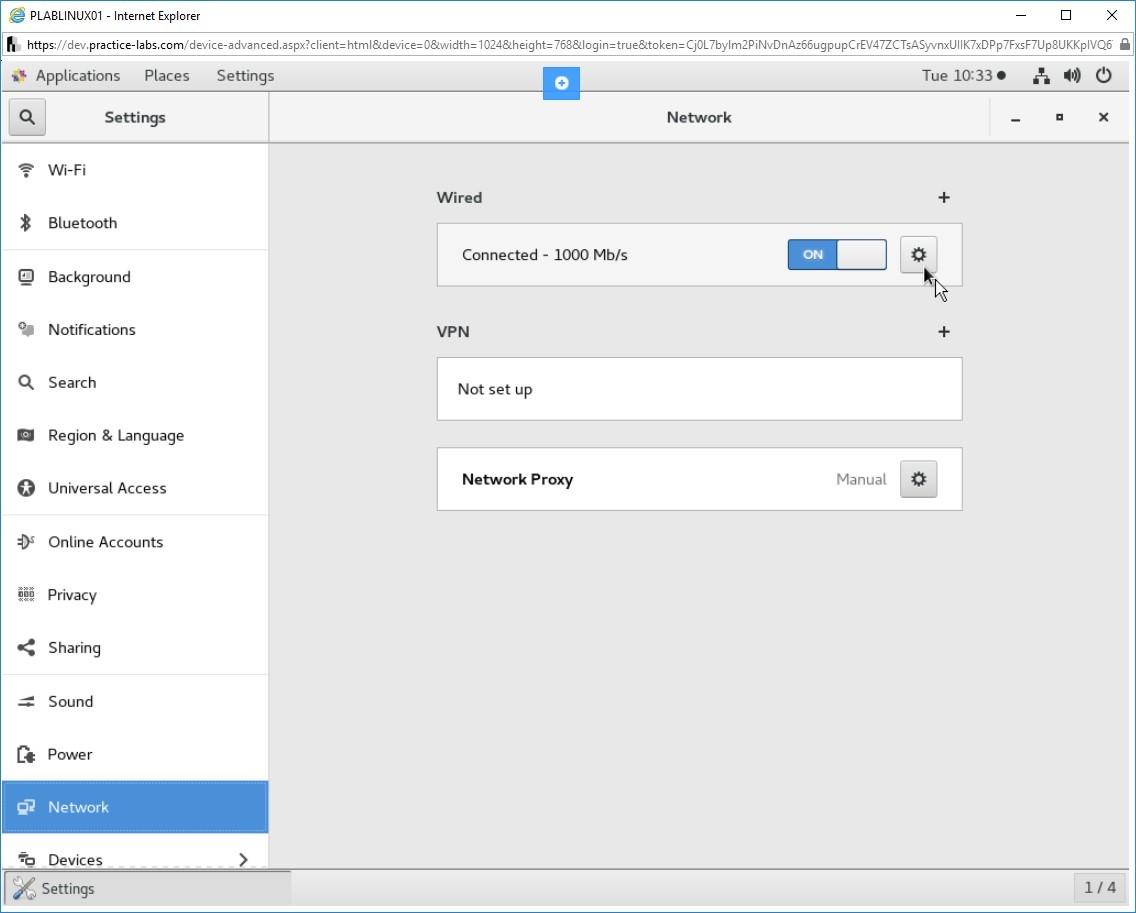Viewport: 1136px width, 913px height.
Task: Open the Privacy settings panel
Action: [72, 595]
